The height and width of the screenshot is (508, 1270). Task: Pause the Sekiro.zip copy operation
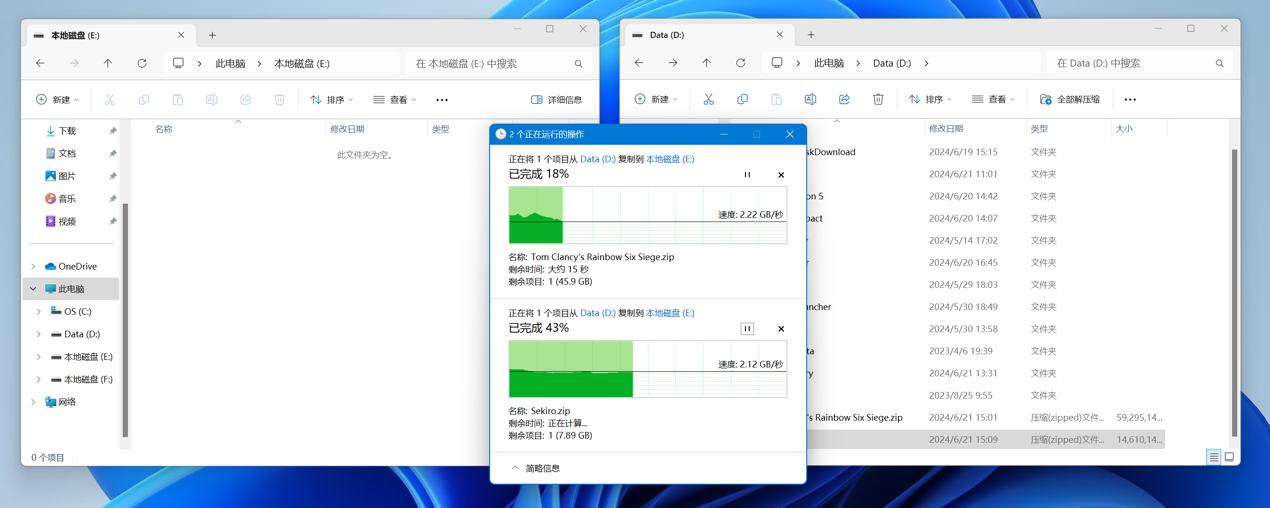pos(747,329)
